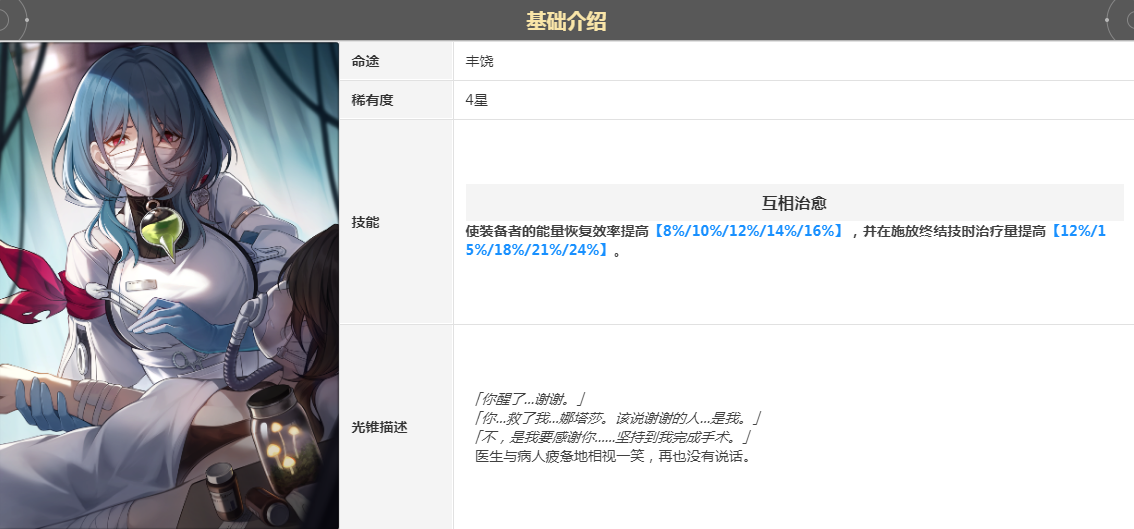The height and width of the screenshot is (529, 1134).
Task: Select the 技能 row label
Action: click(x=365, y=222)
